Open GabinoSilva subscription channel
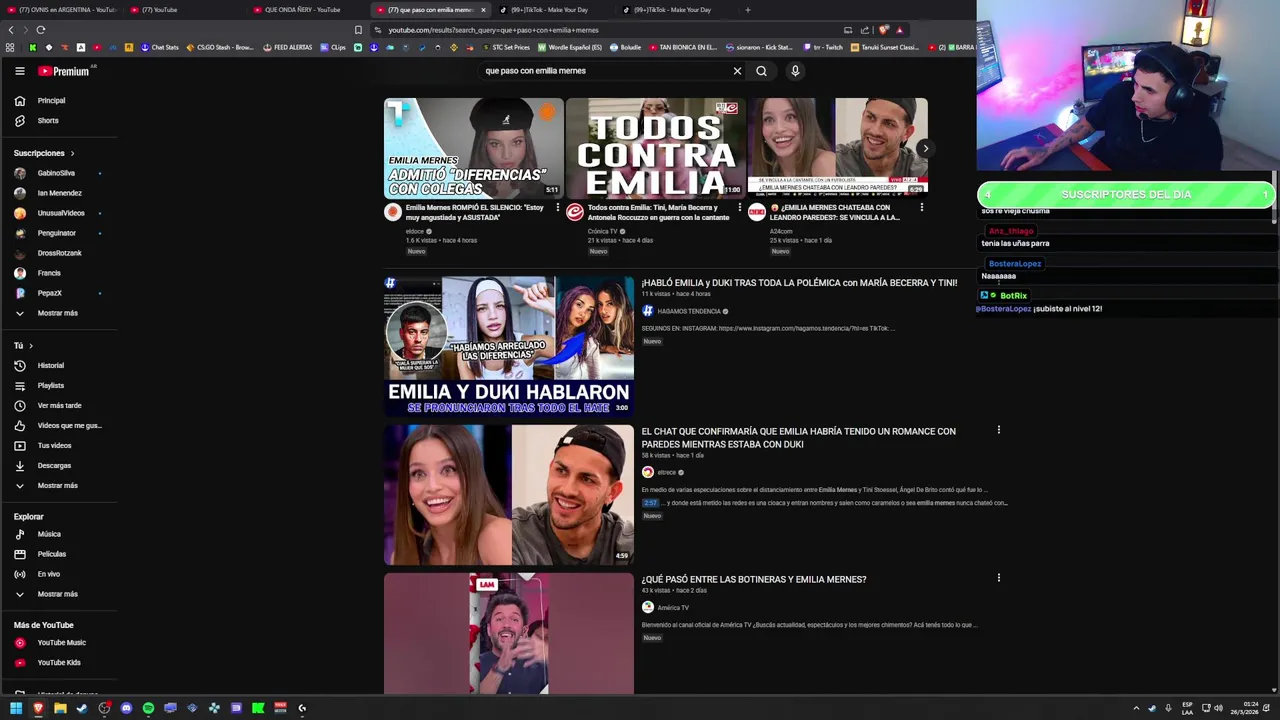 point(58,173)
